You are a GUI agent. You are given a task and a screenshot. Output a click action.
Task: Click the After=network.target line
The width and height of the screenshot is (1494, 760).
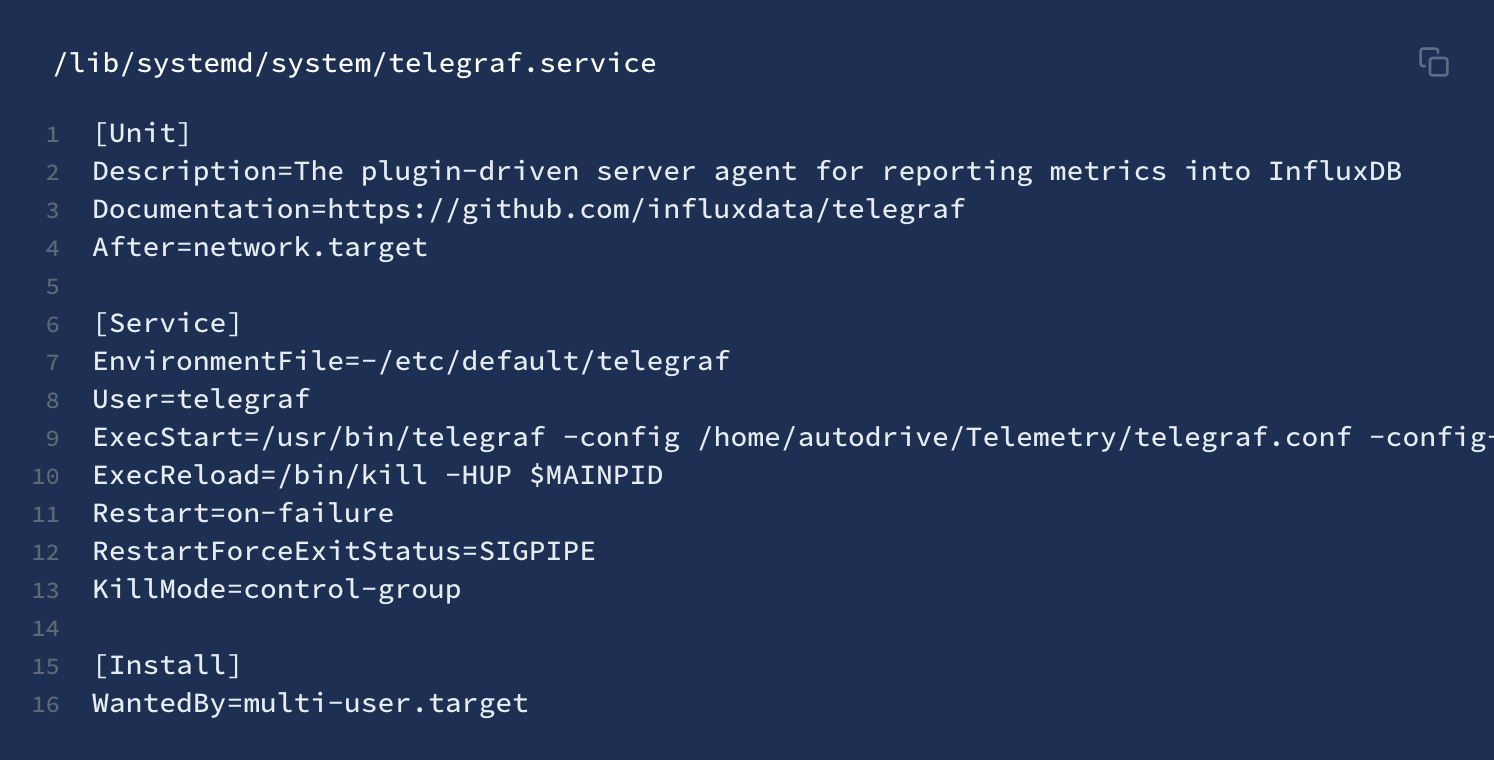(260, 247)
